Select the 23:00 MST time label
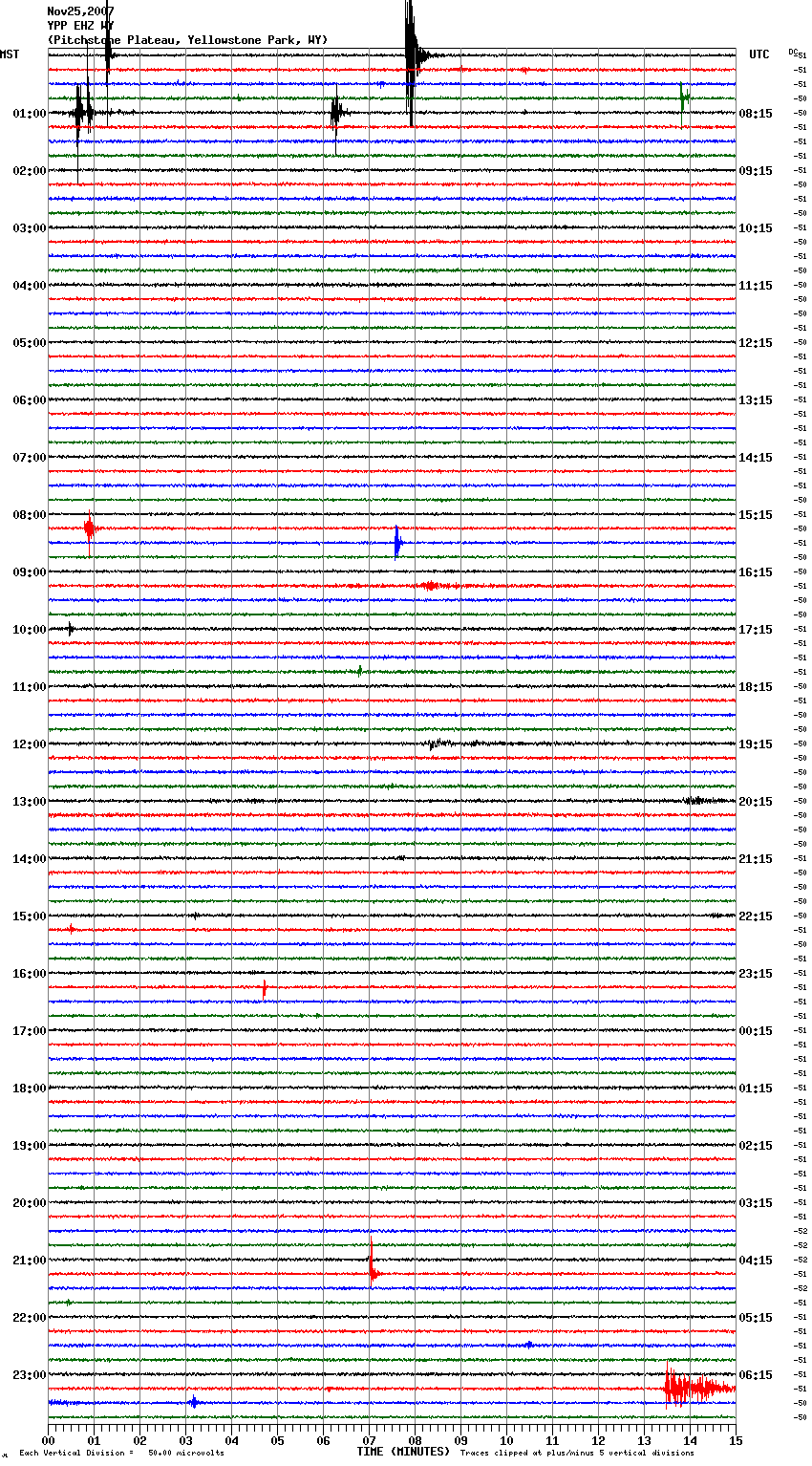 tap(30, 1375)
